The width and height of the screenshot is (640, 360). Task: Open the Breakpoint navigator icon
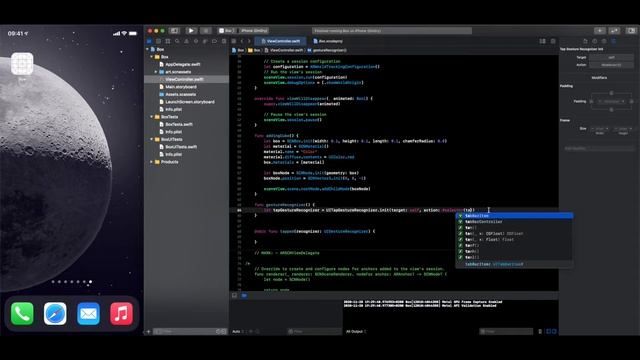[x=214, y=41]
